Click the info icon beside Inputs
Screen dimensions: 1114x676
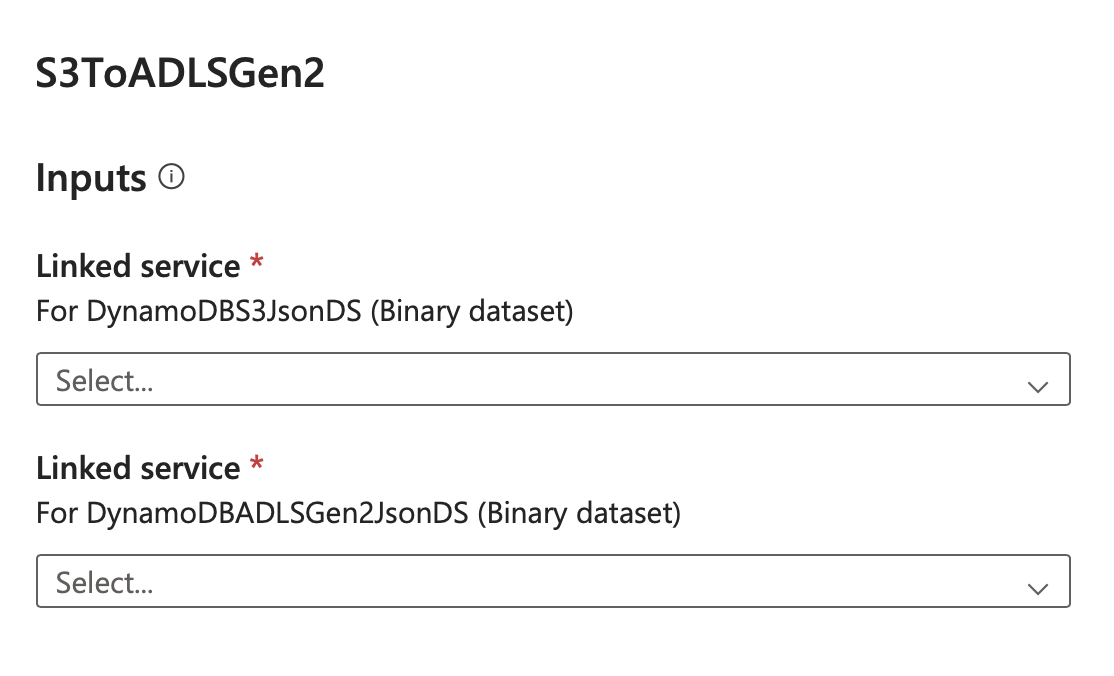(x=172, y=178)
